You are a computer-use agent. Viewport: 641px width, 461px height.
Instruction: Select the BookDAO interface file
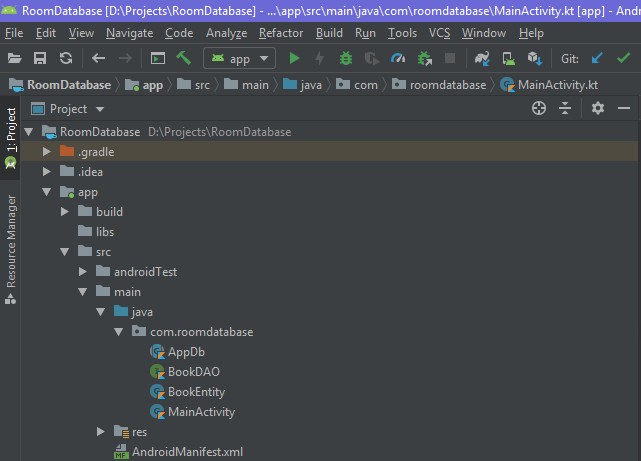185,372
